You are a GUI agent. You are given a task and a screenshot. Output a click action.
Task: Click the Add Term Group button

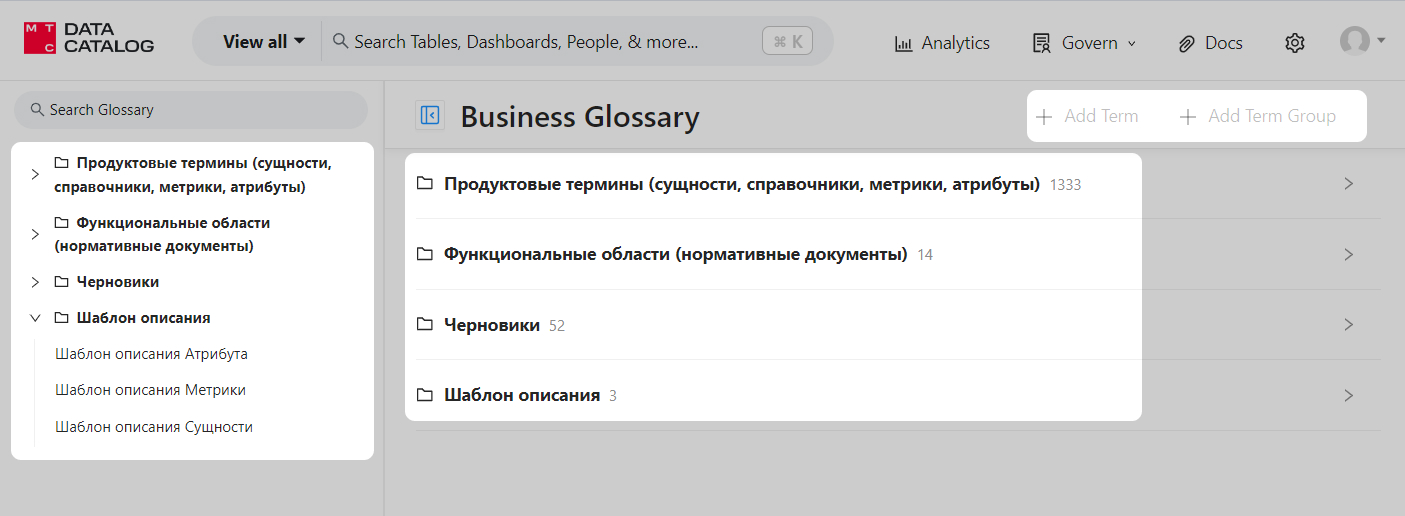[x=1258, y=116]
